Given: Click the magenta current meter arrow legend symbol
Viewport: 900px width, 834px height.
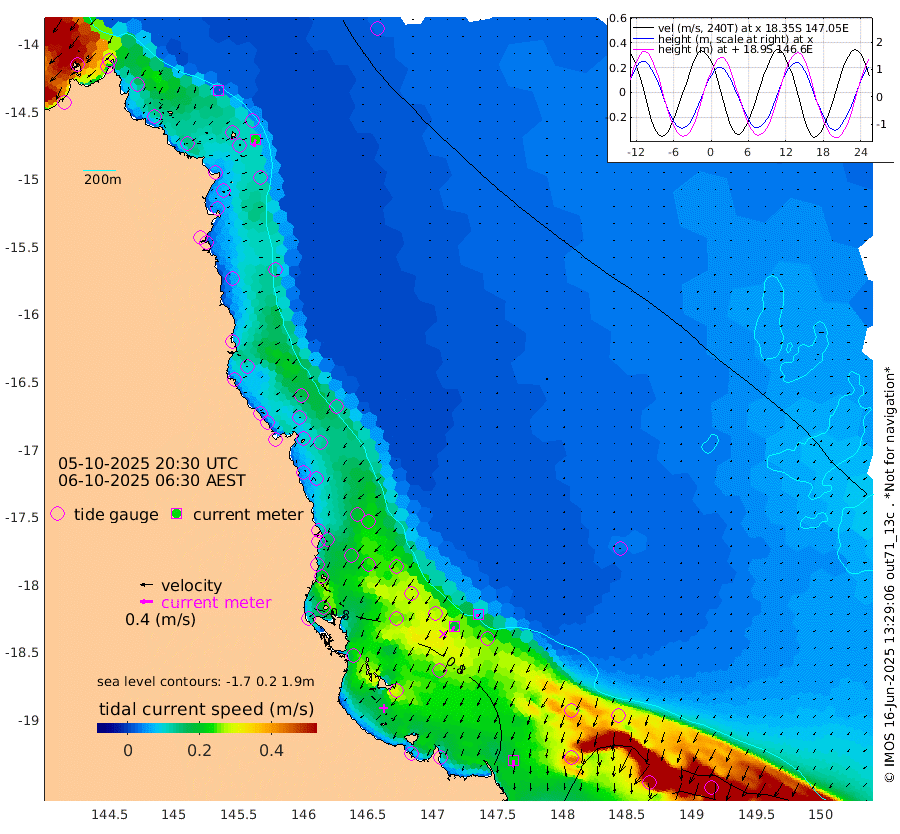Looking at the screenshot, I should [147, 602].
